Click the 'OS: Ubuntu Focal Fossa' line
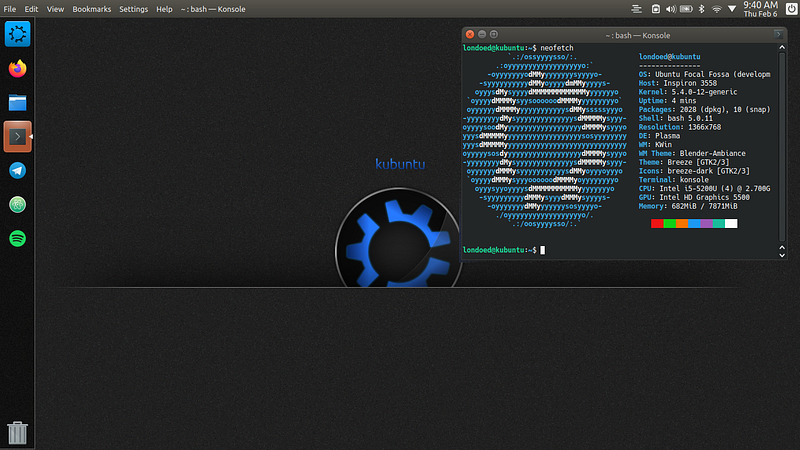The width and height of the screenshot is (800, 450). (x=704, y=74)
